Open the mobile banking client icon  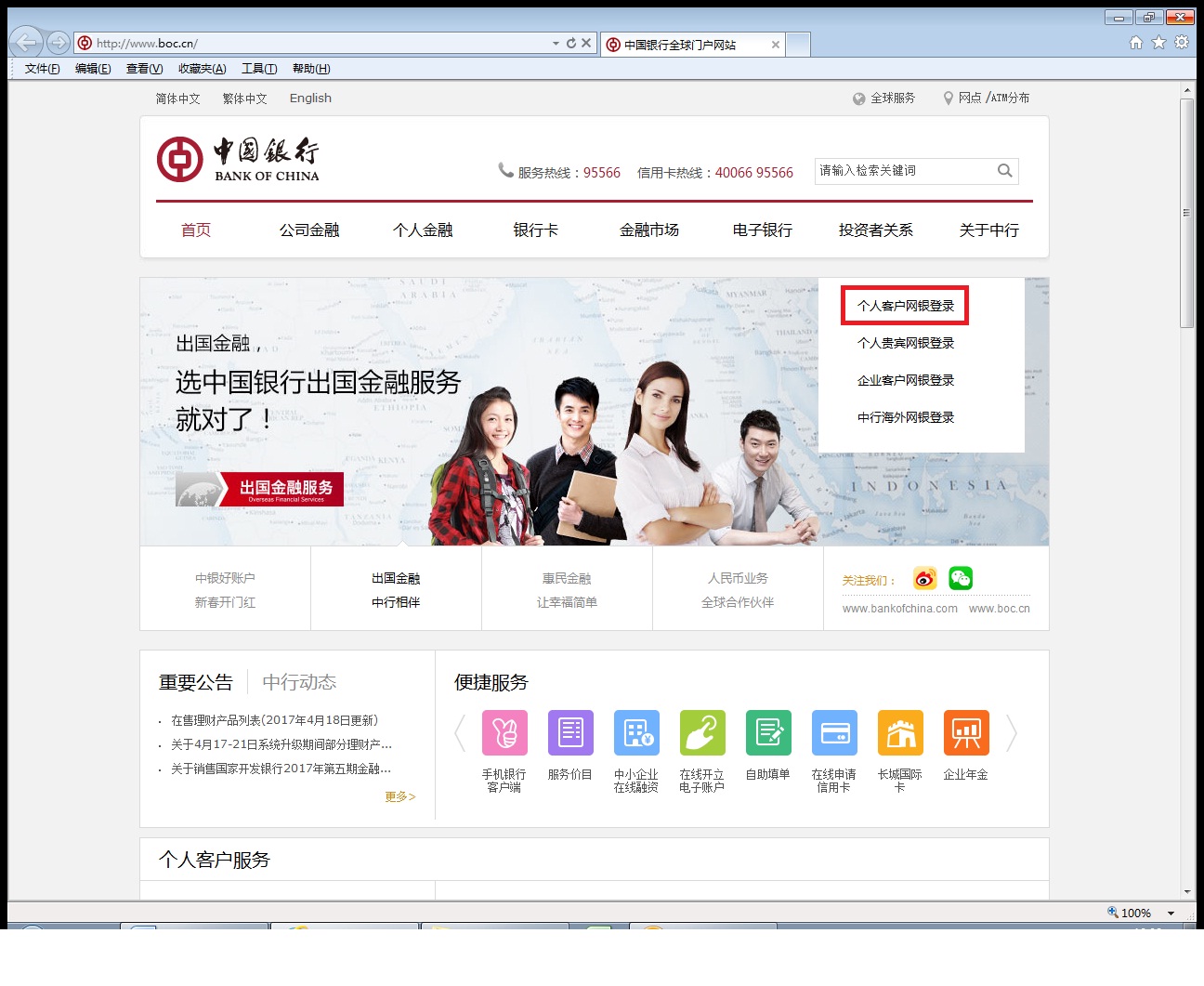coord(504,733)
